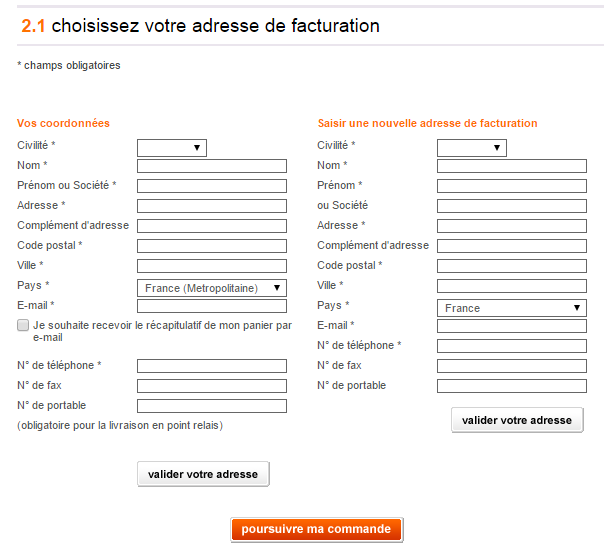This screenshot has width=604, height=554.
Task: Click valider votre adresse under billing address form
Action: (517, 420)
